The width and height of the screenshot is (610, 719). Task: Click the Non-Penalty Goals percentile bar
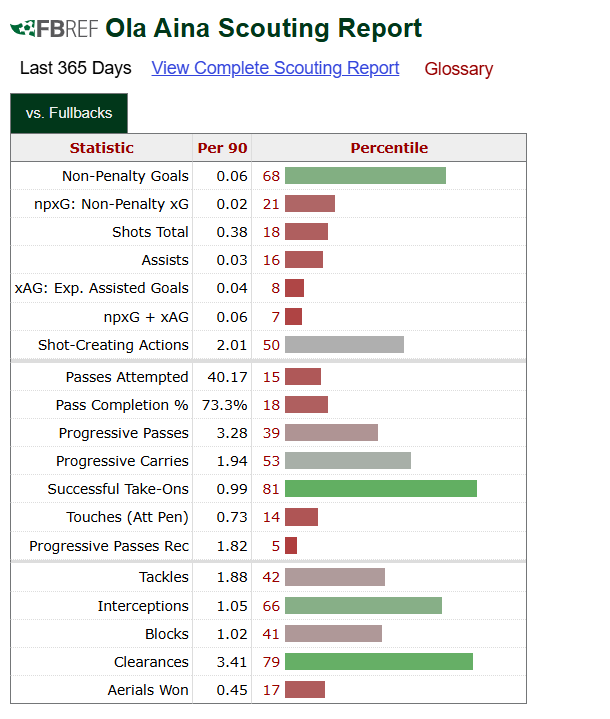tap(365, 176)
